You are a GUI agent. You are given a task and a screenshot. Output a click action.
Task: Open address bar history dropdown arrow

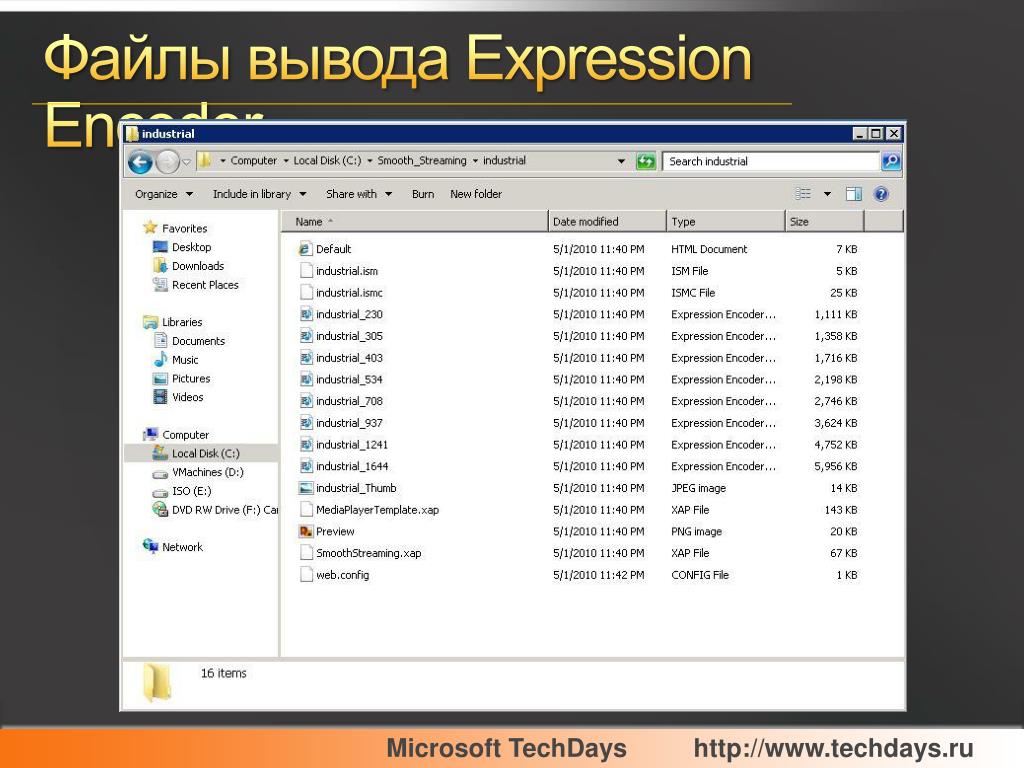[x=621, y=161]
